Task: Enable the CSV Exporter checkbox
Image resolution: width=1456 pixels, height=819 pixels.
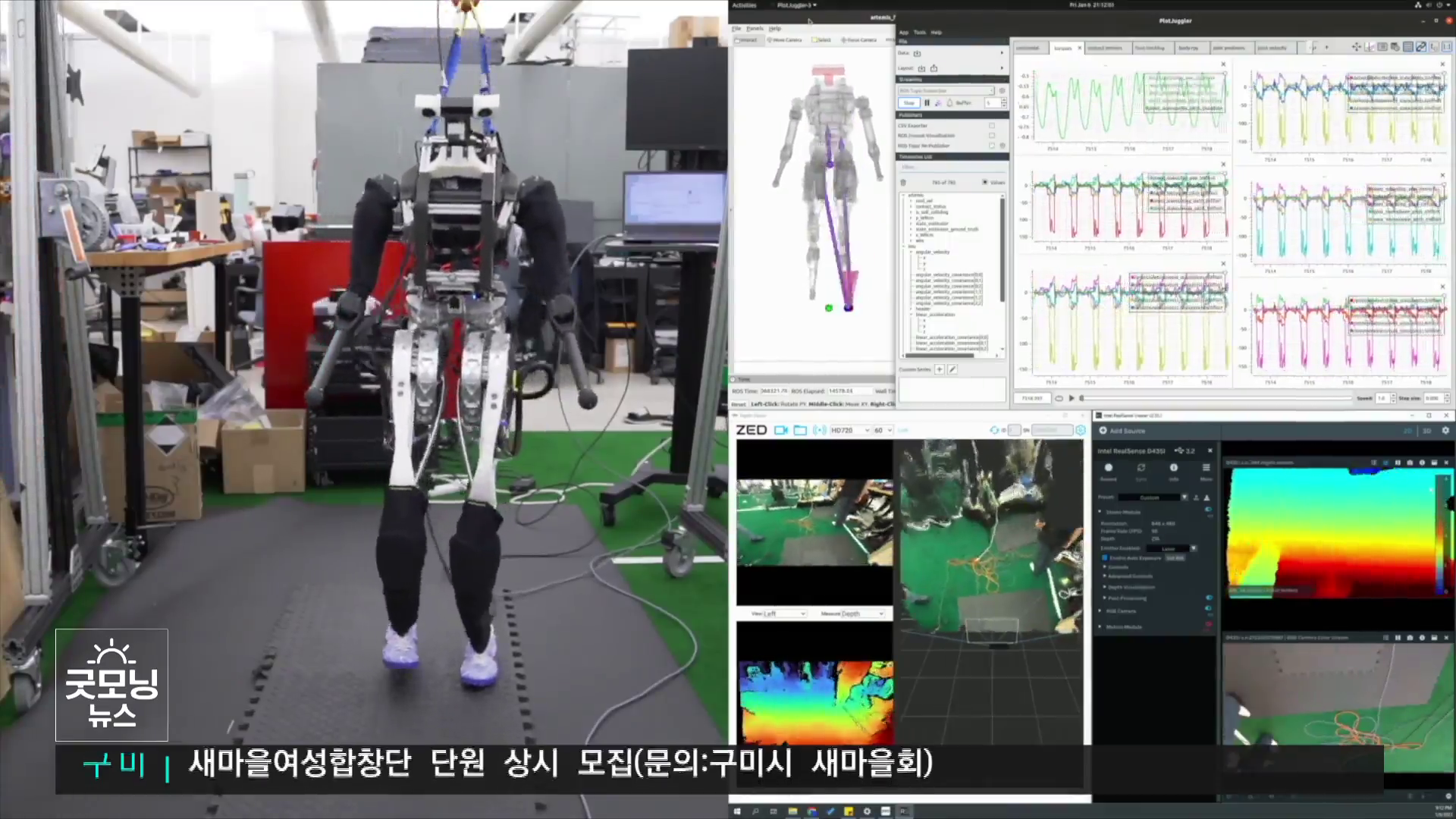Action: 992,125
